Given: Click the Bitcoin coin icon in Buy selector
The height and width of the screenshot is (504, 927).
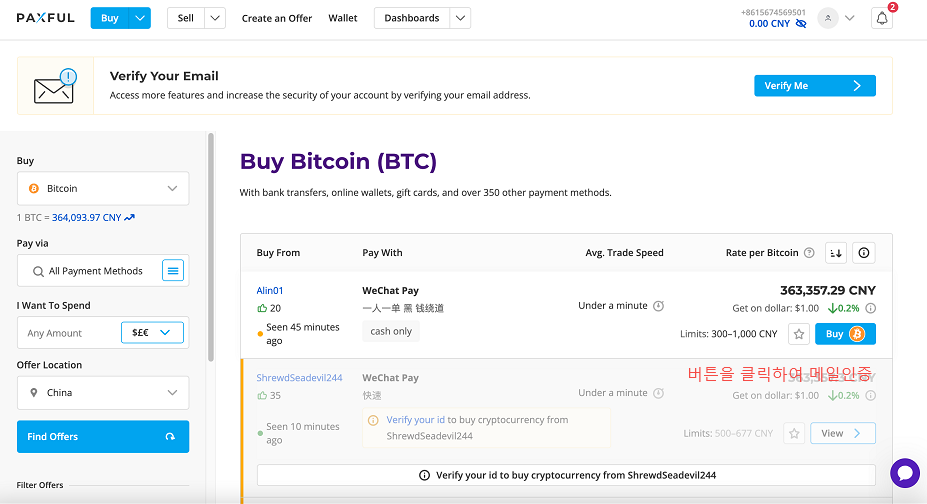Looking at the screenshot, I should [34, 188].
